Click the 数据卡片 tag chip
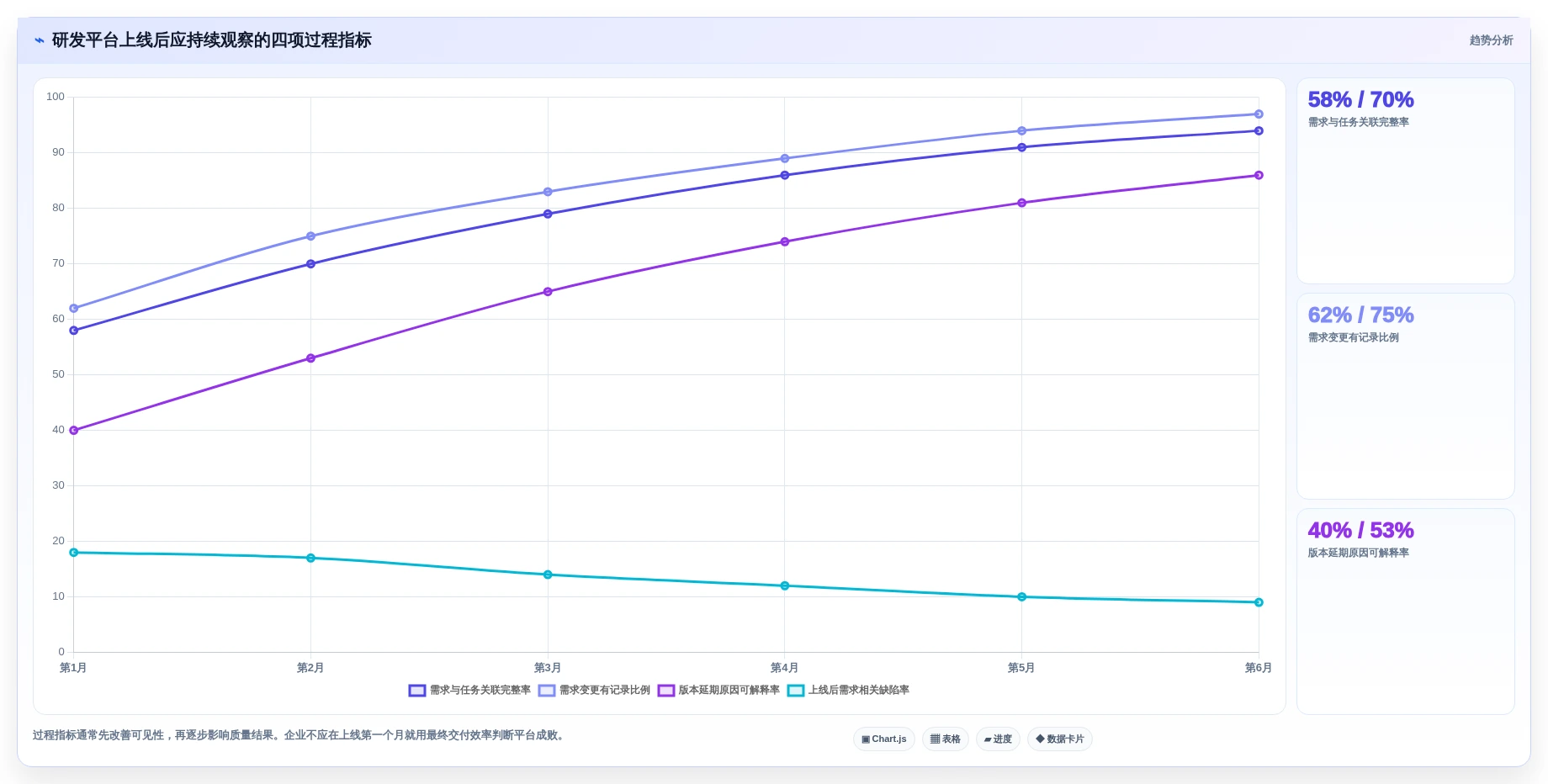 [x=1060, y=739]
